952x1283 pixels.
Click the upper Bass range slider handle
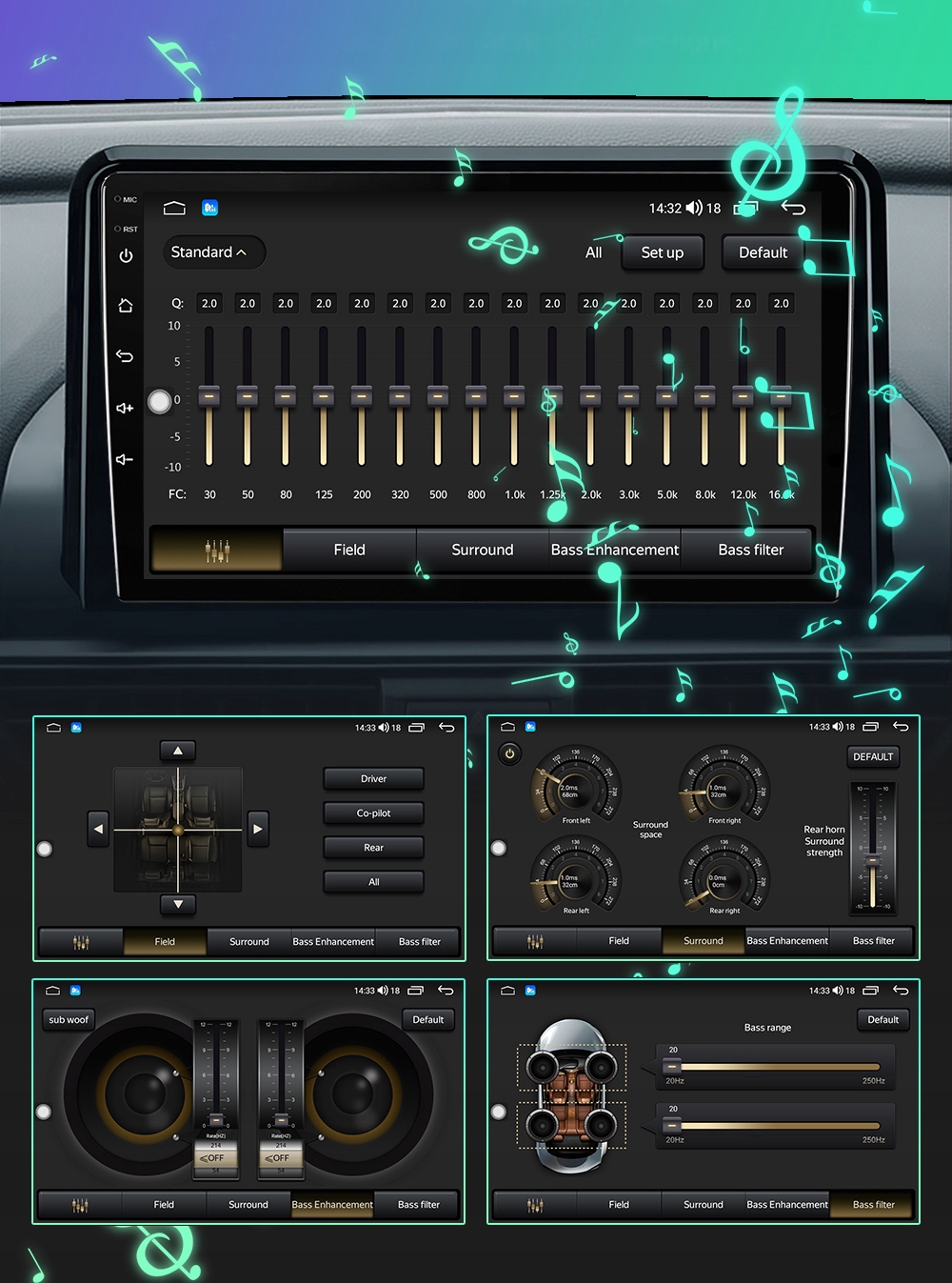coord(672,1067)
